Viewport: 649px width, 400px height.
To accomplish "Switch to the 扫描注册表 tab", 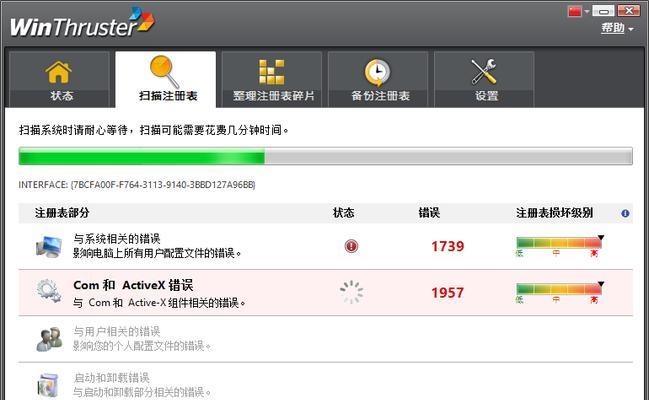I will pyautogui.click(x=166, y=79).
